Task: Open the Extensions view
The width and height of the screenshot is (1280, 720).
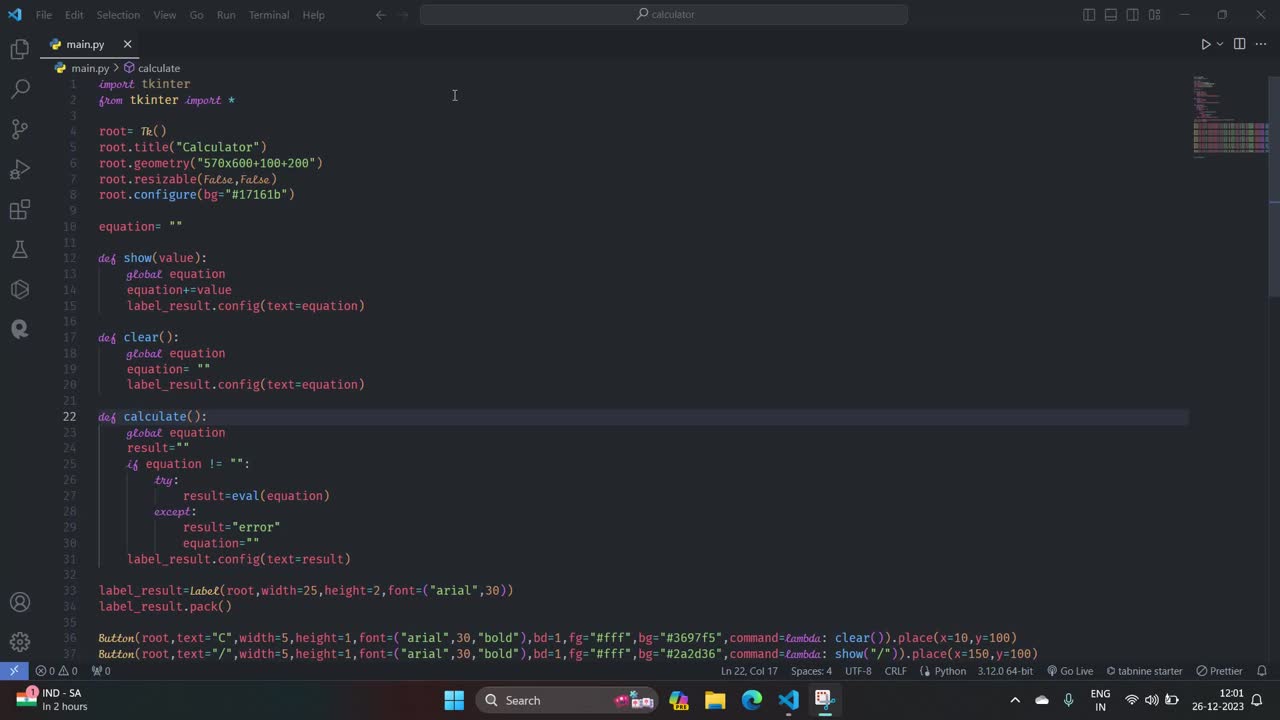Action: pos(20,210)
